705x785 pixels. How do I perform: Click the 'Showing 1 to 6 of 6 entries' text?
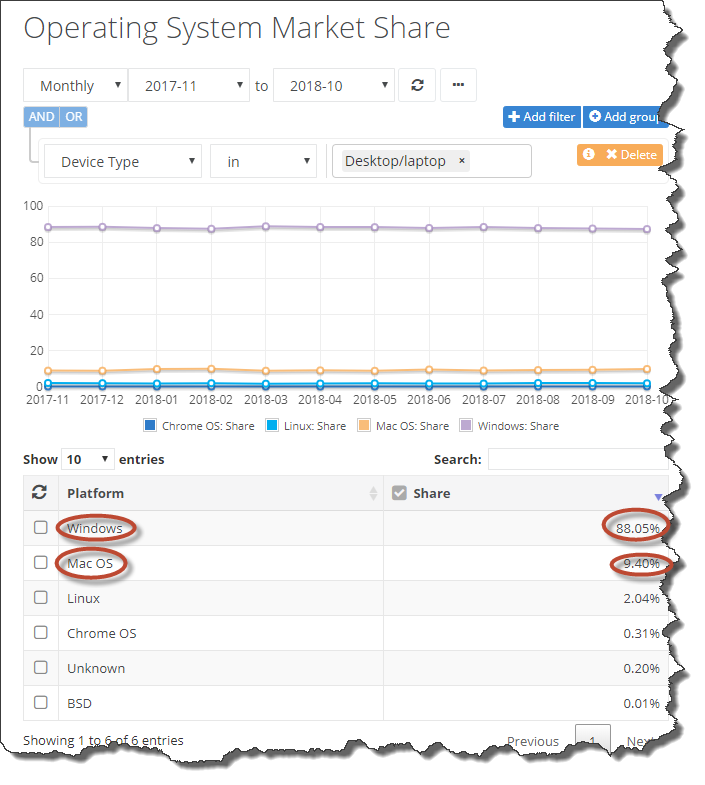tap(103, 740)
